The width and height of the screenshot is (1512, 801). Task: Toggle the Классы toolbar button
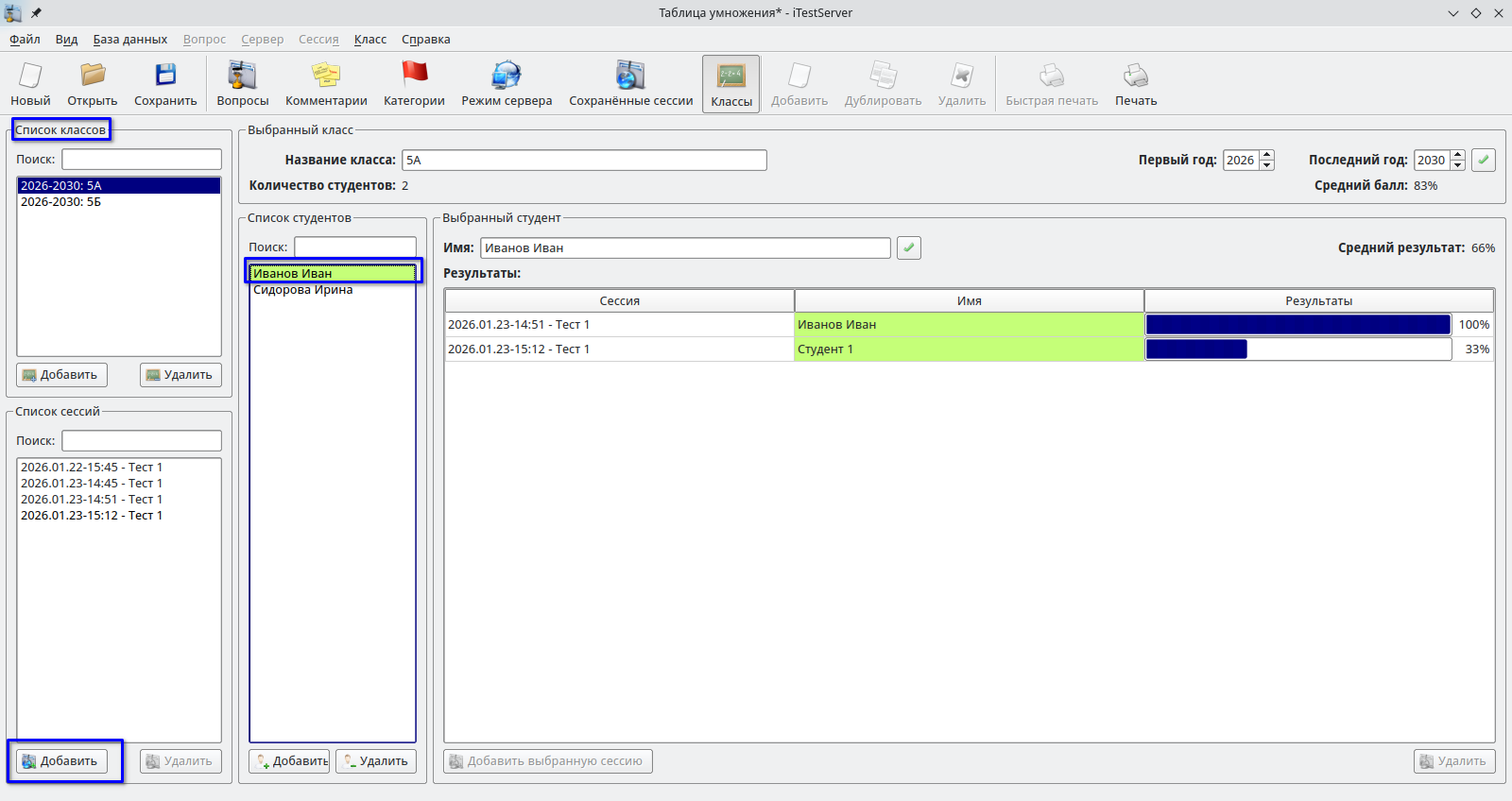coord(730,84)
